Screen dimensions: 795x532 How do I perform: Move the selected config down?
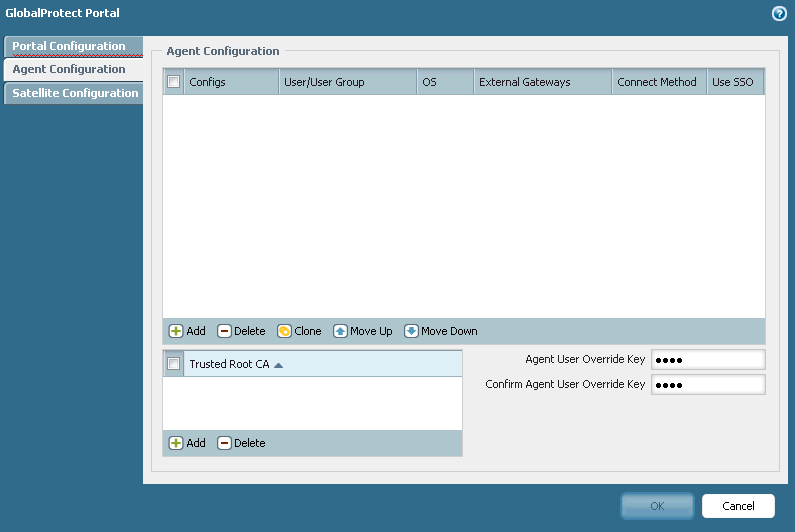(441, 331)
